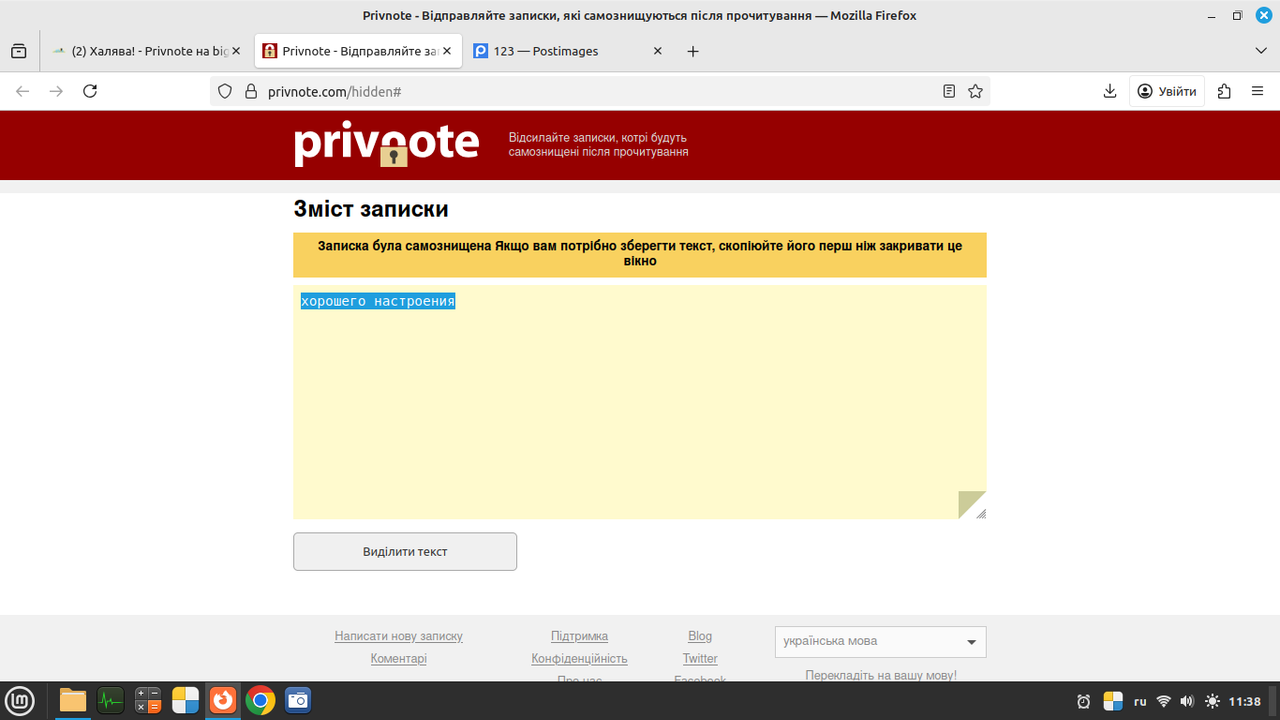Open brightness tray icon

coord(1212,701)
